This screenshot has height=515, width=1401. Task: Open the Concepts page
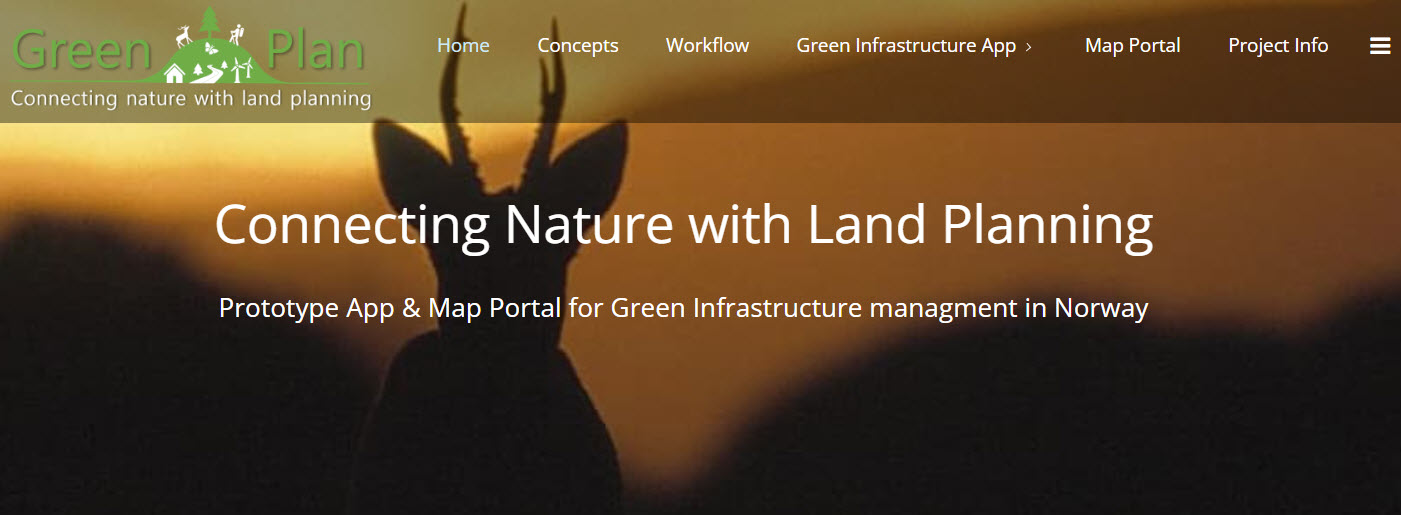(577, 46)
